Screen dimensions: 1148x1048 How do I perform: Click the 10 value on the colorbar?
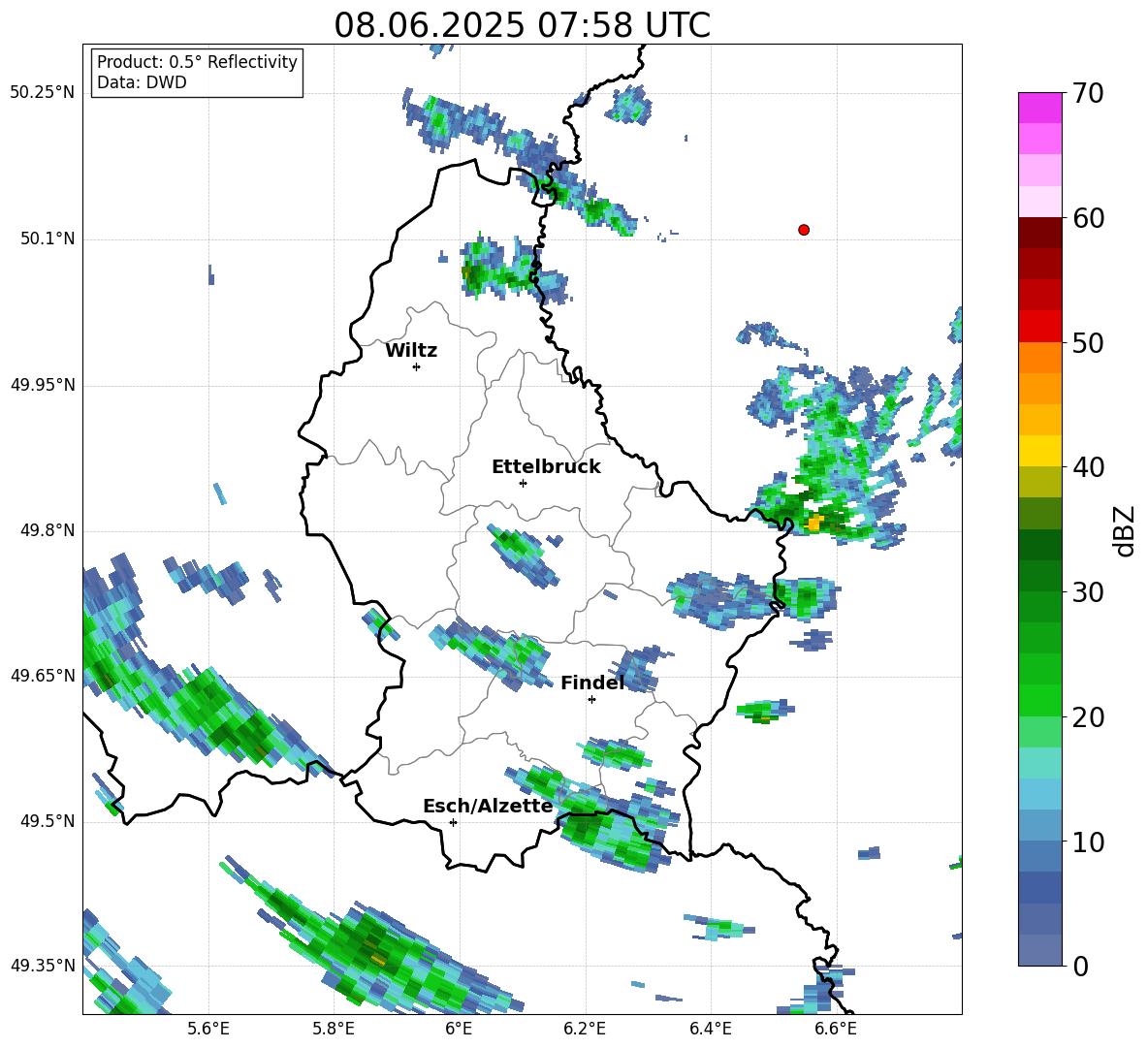(1088, 842)
